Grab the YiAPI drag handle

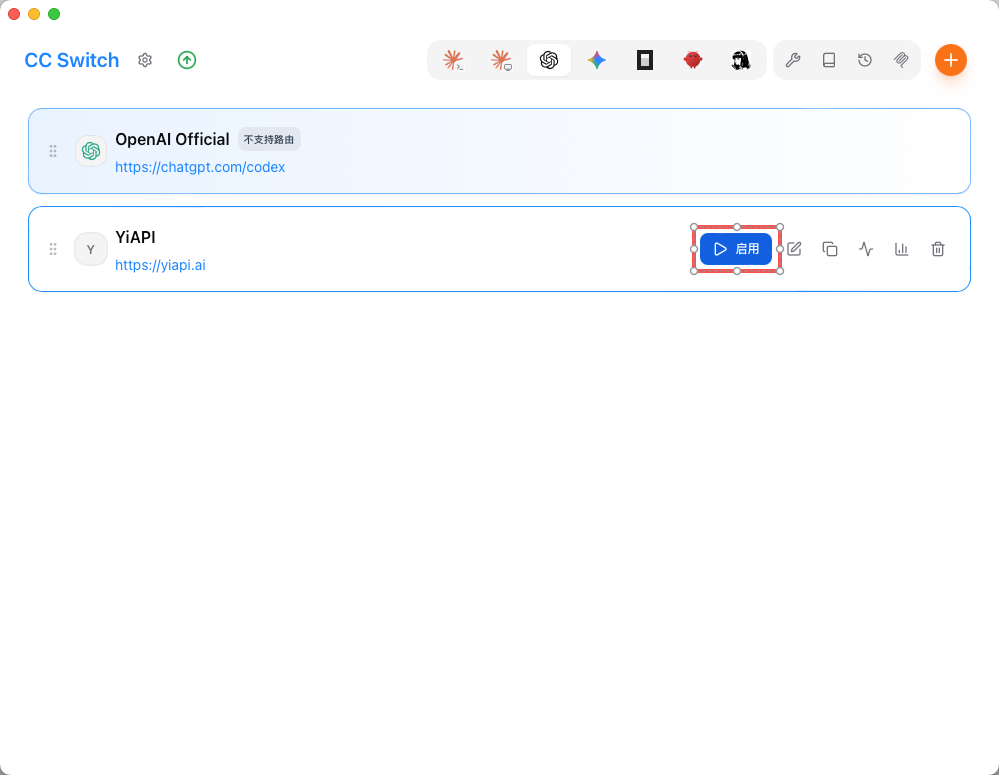click(x=53, y=249)
